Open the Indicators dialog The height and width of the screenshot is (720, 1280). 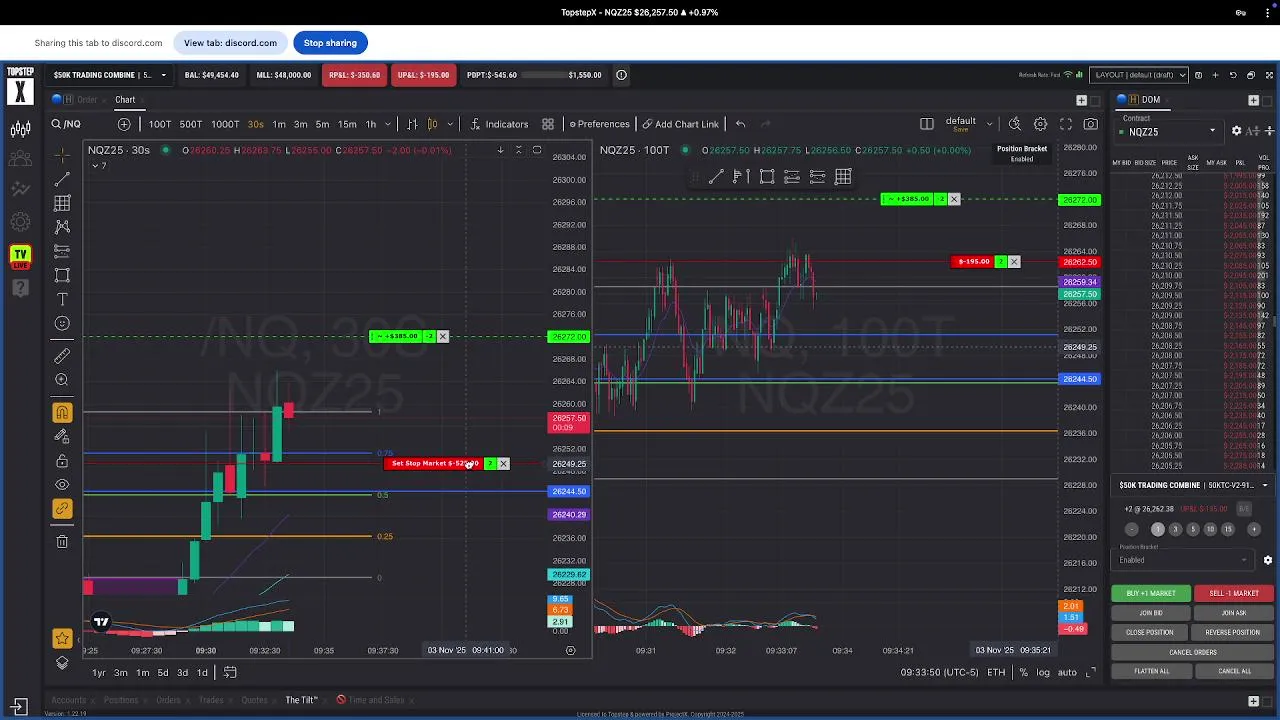pyautogui.click(x=498, y=124)
